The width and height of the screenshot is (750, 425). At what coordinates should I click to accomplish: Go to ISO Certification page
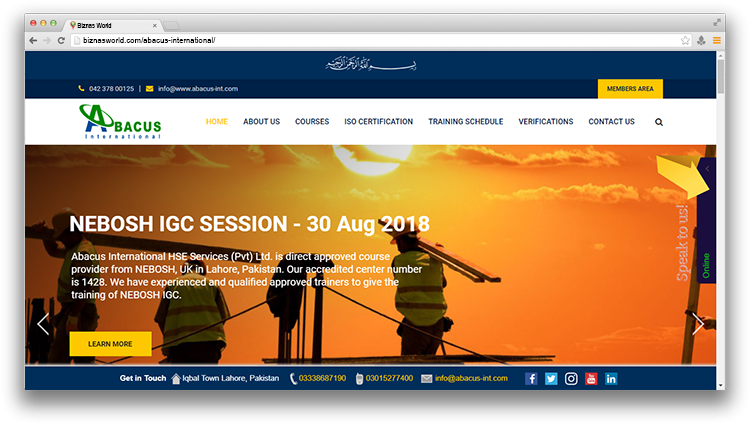pos(378,122)
